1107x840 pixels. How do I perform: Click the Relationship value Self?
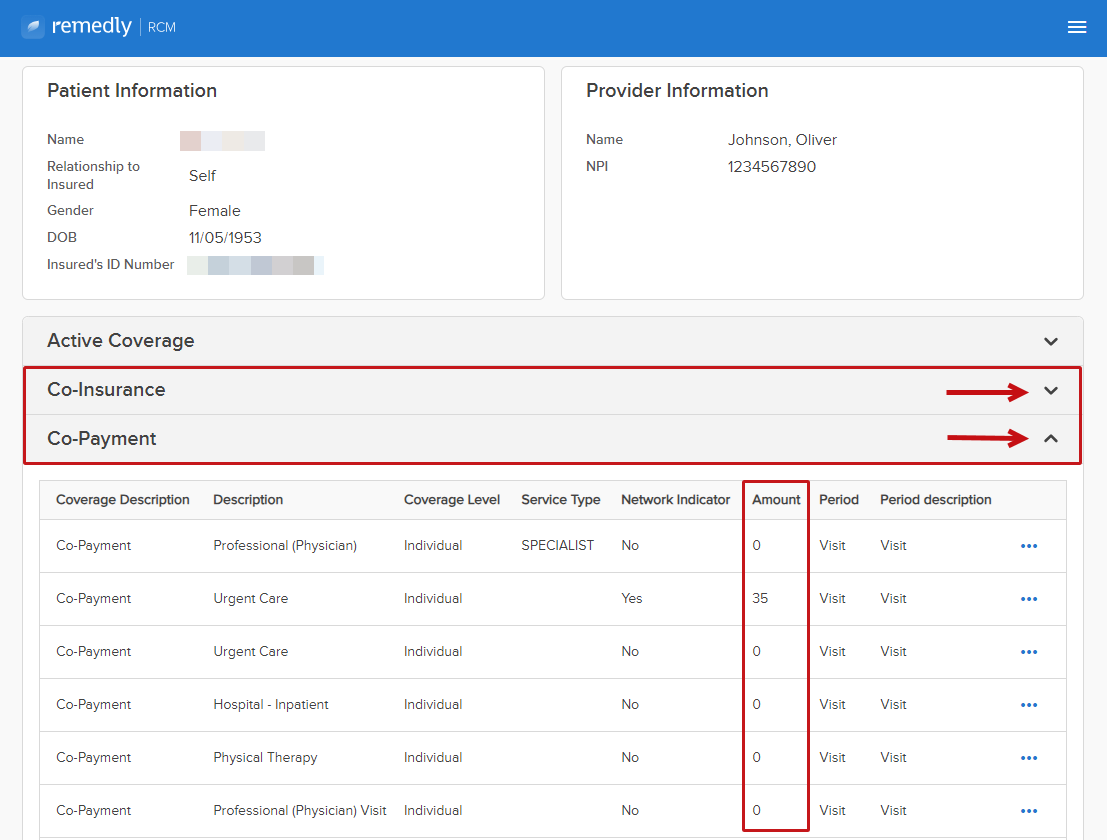click(x=203, y=176)
